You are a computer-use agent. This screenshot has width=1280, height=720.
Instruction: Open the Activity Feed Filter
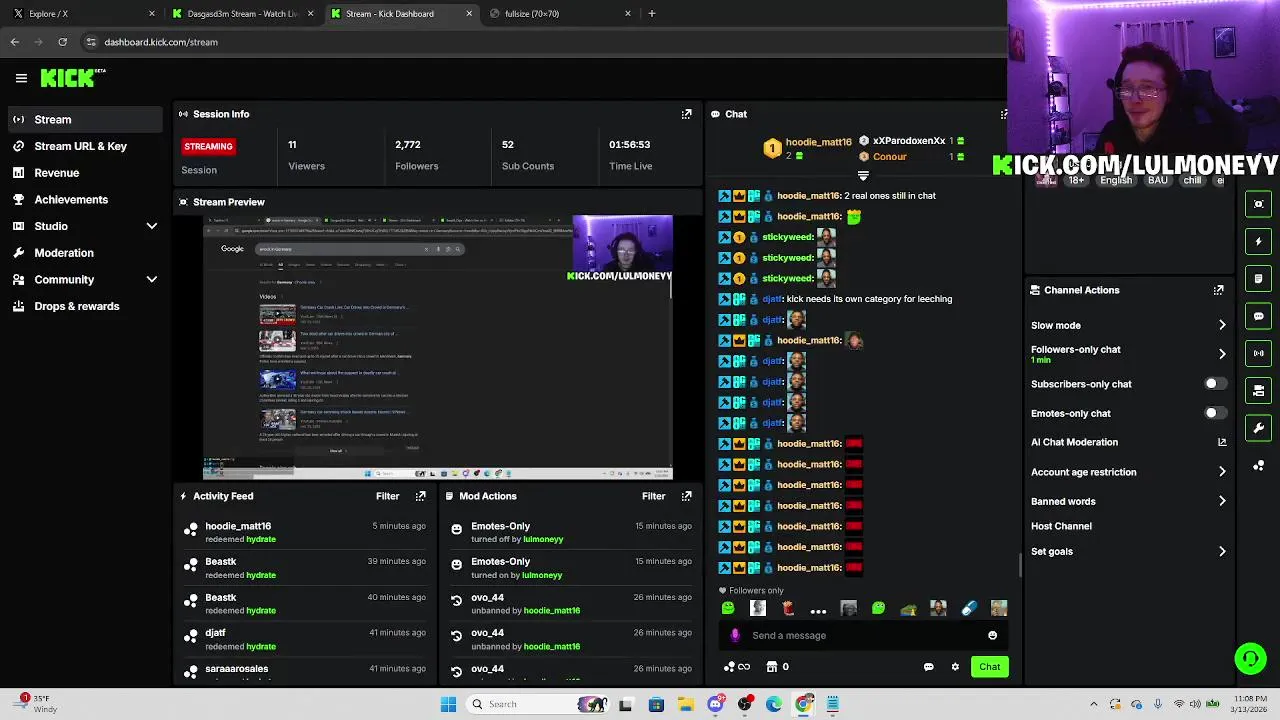pos(387,496)
